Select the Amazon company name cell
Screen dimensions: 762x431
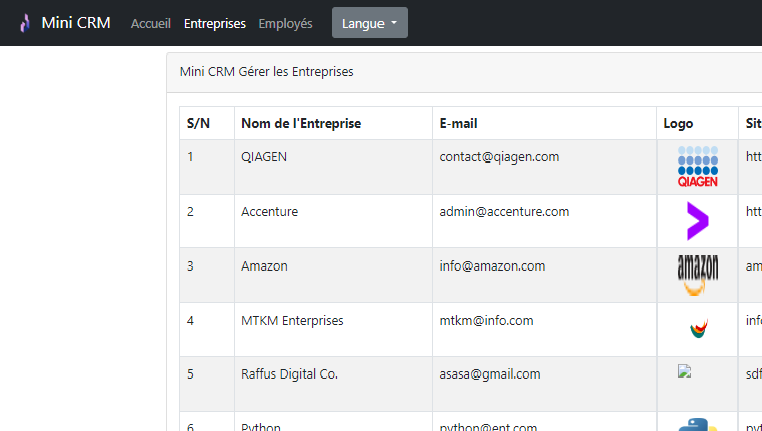click(333, 275)
